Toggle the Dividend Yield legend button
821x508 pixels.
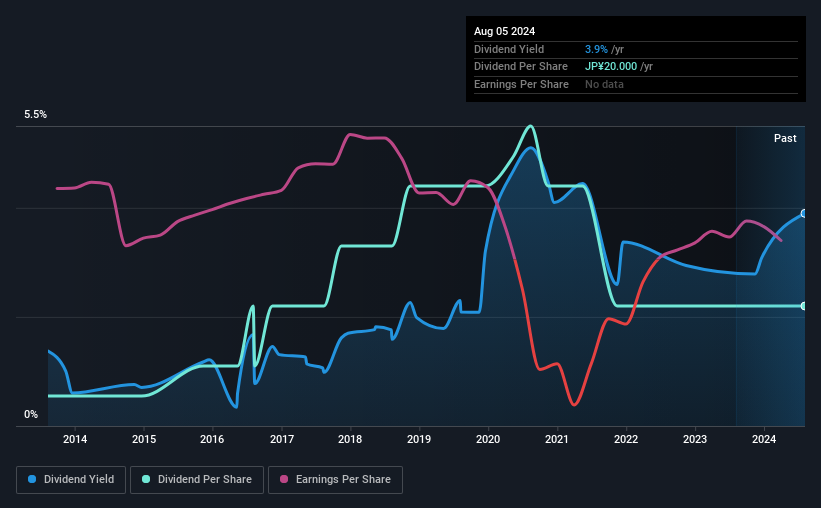pyautogui.click(x=71, y=480)
